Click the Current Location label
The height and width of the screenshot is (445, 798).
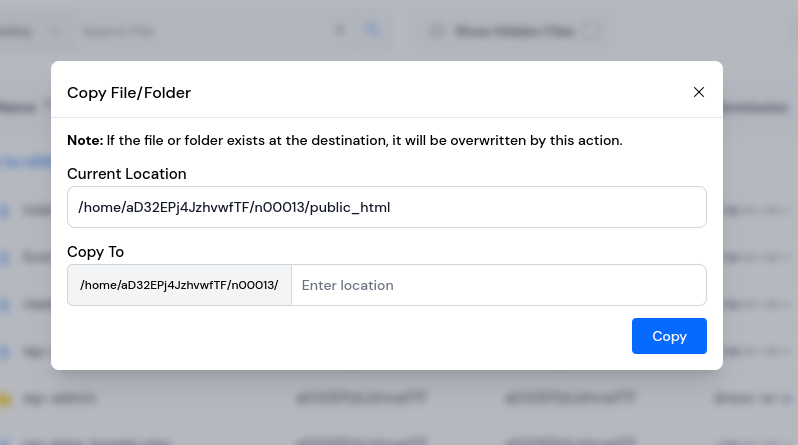[x=127, y=174]
